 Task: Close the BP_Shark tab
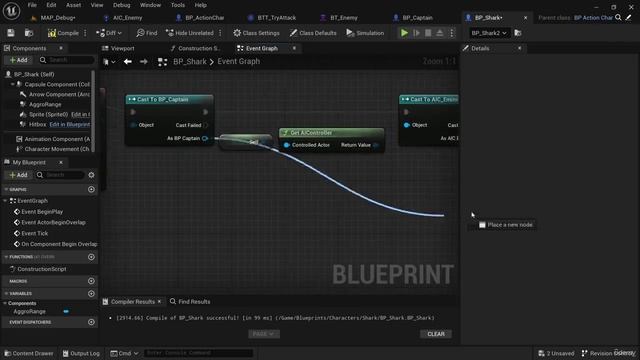click(525, 18)
